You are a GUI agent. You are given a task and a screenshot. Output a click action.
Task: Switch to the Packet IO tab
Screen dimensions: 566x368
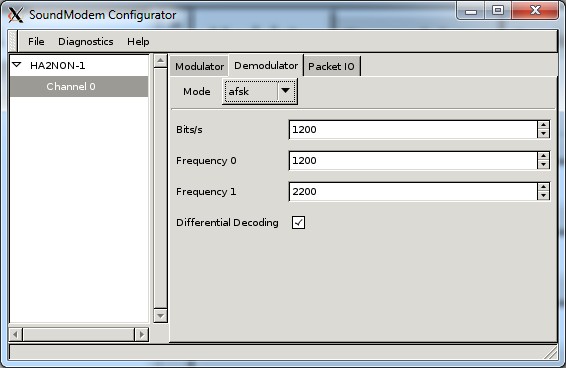[331, 66]
